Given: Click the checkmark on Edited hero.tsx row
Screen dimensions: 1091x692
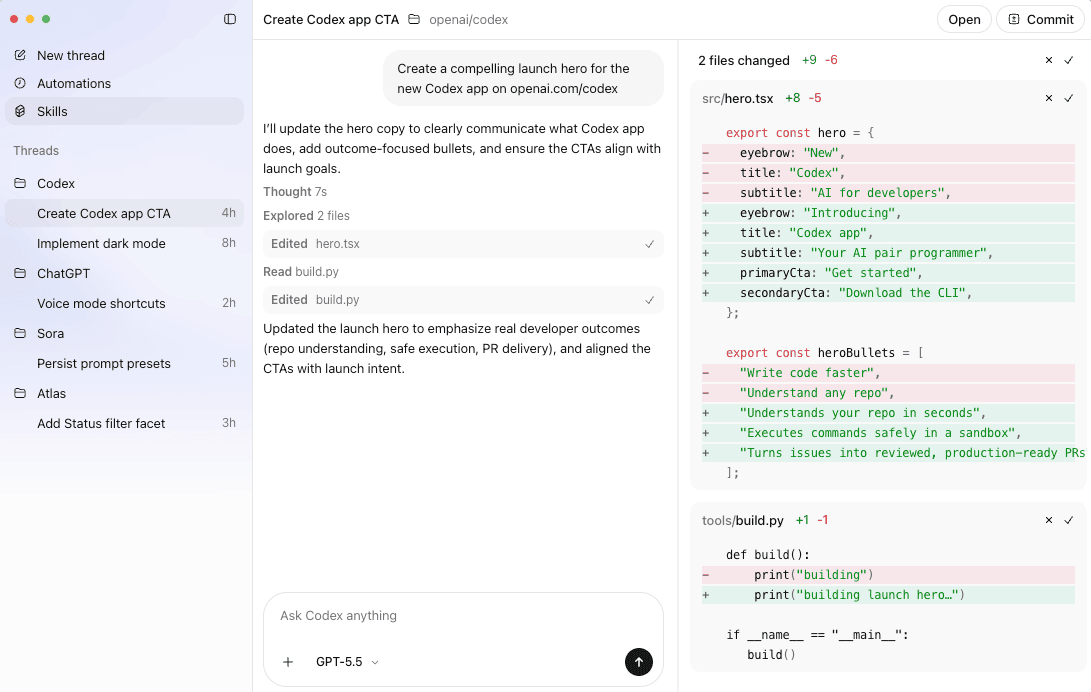Looking at the screenshot, I should [649, 244].
